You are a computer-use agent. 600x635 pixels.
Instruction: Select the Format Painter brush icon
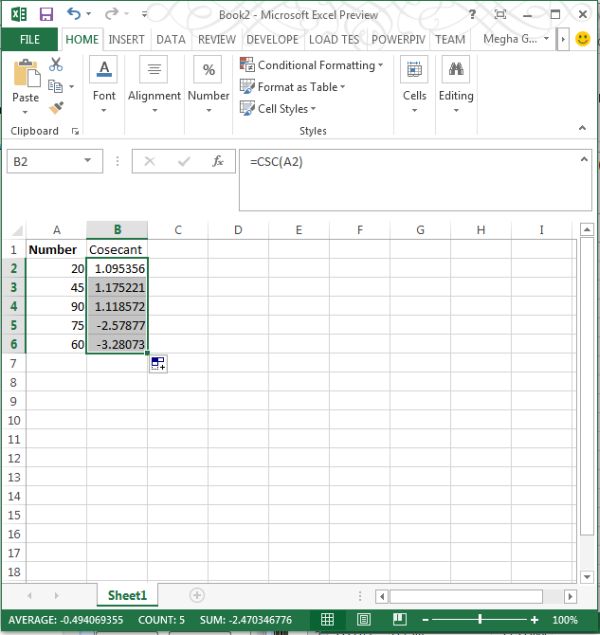coord(56,108)
